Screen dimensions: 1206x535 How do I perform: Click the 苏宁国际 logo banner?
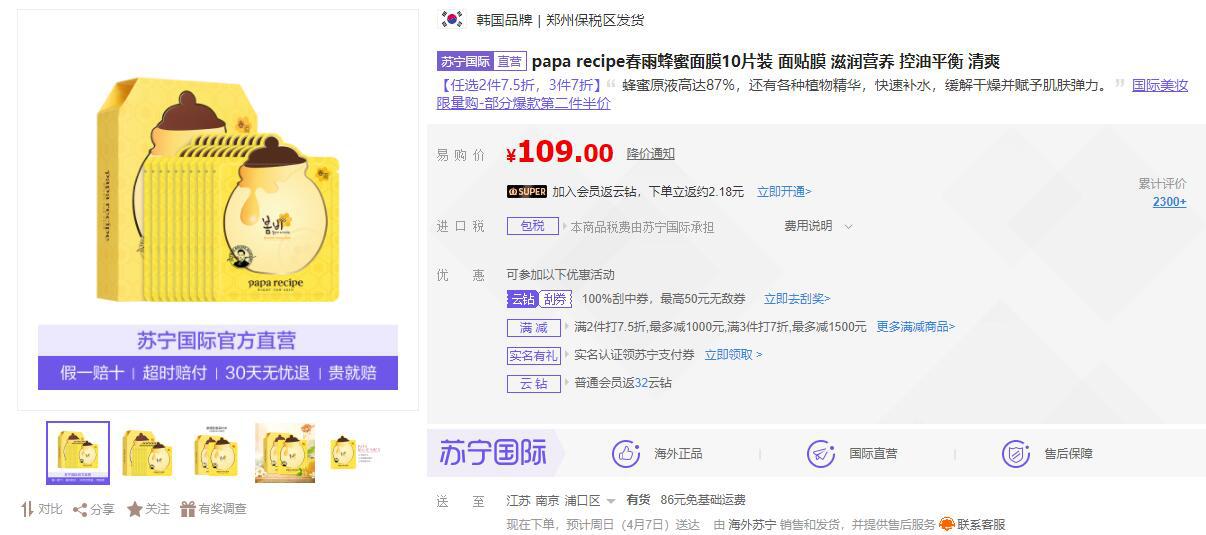493,453
